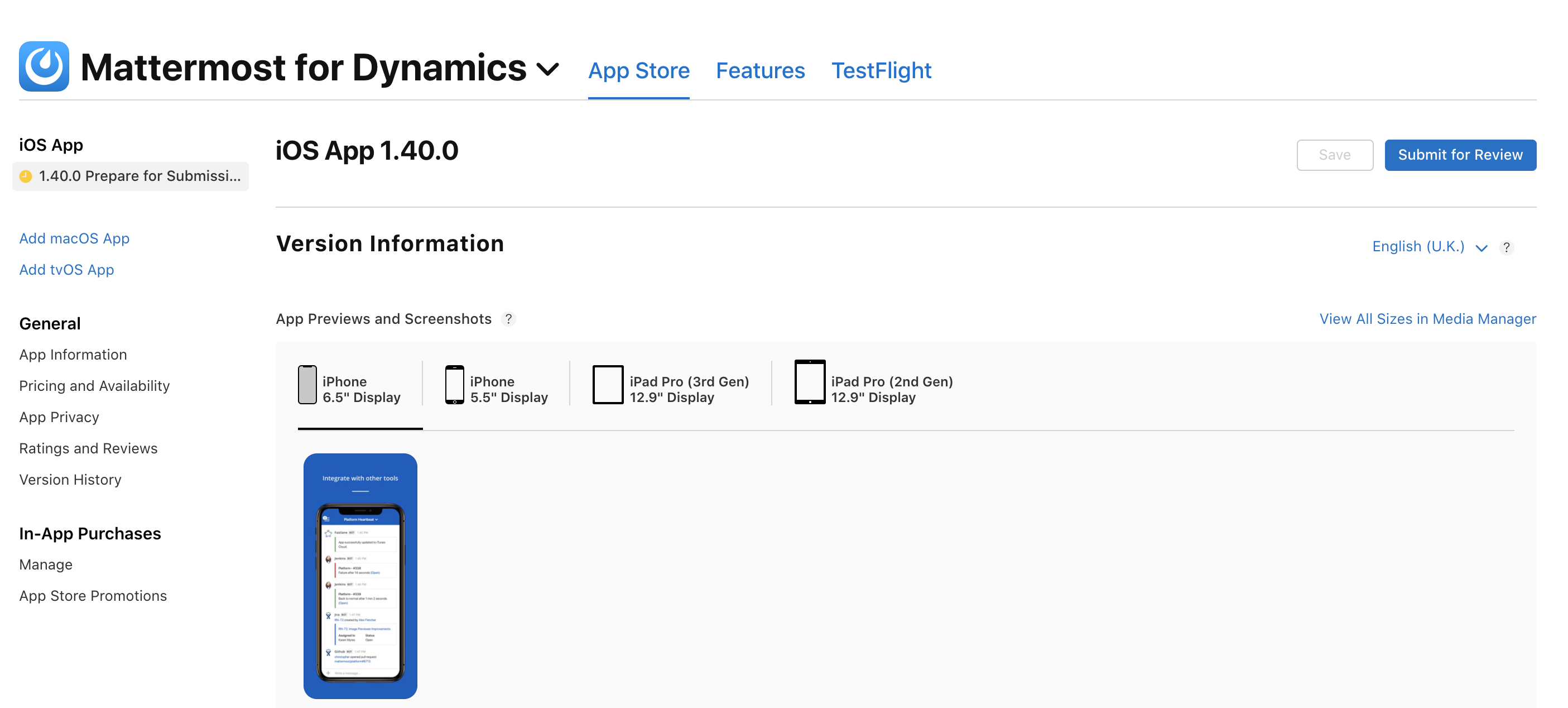Click the Mattermost app logo icon
The width and height of the screenshot is (1568, 708).
tap(44, 66)
